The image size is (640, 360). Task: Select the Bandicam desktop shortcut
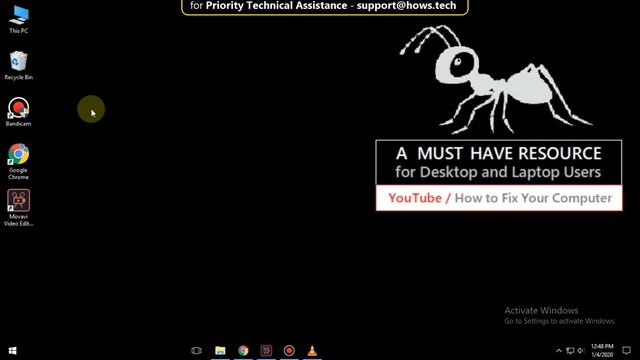pyautogui.click(x=18, y=112)
